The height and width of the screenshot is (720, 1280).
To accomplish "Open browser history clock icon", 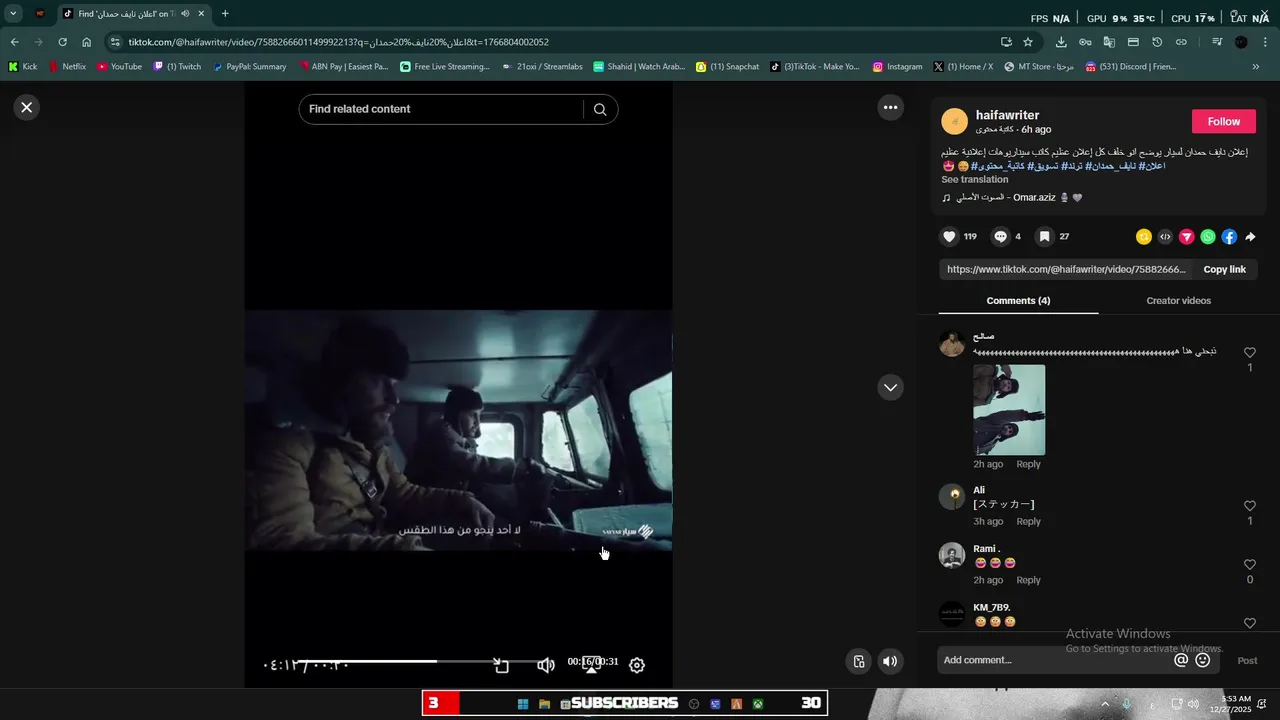I will (1157, 42).
